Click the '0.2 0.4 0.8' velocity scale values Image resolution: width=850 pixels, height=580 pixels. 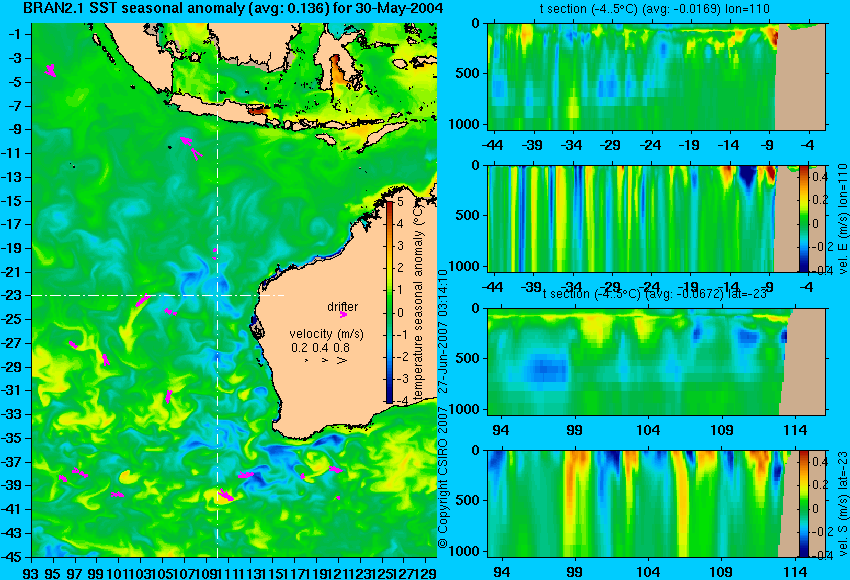pyautogui.click(x=320, y=347)
